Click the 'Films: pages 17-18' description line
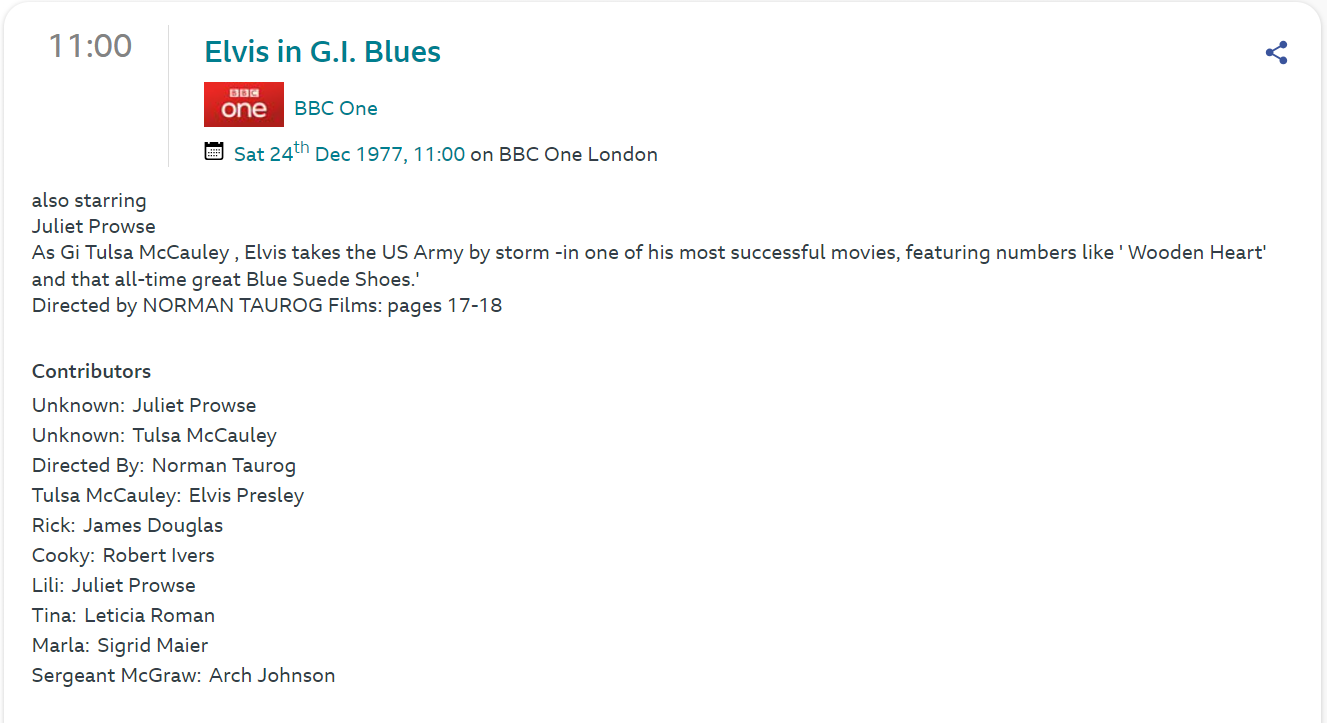This screenshot has width=1327, height=723. [415, 305]
